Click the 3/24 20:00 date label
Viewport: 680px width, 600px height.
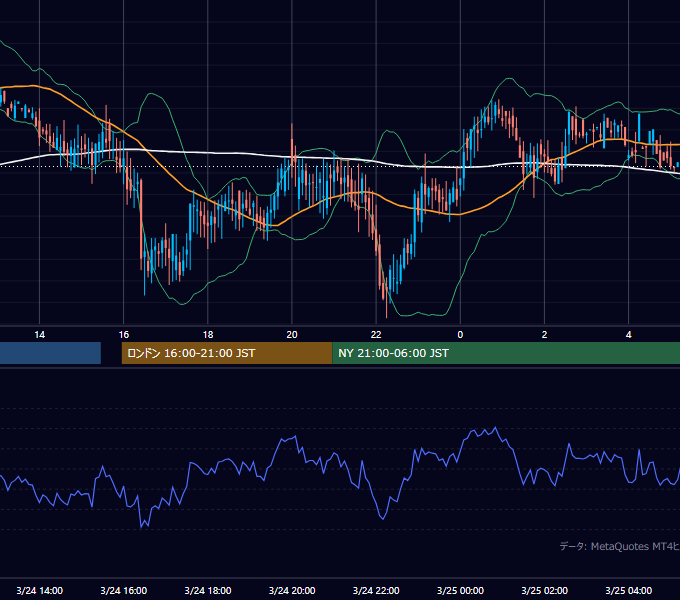pyautogui.click(x=292, y=590)
